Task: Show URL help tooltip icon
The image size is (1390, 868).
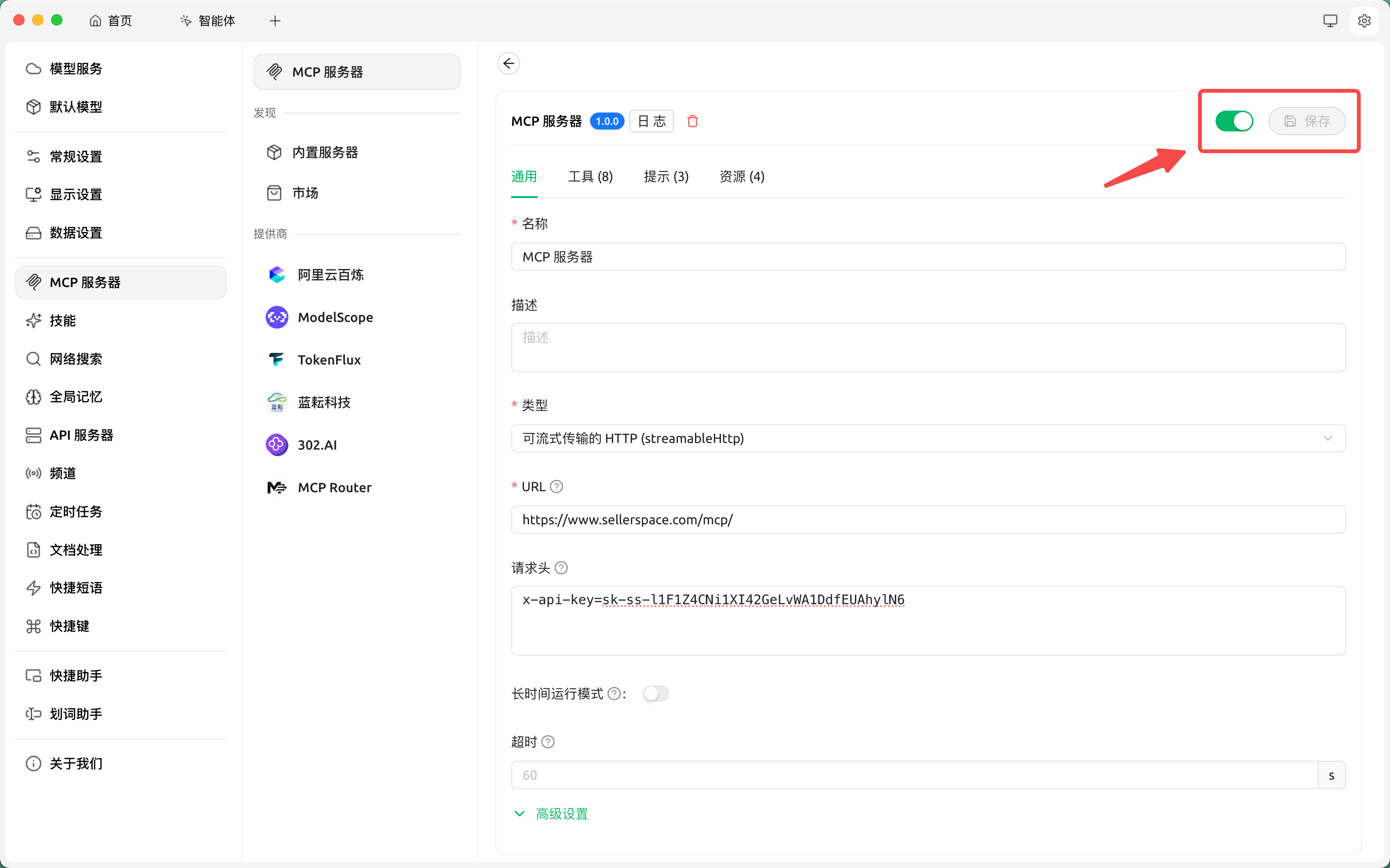Action: 556,486
